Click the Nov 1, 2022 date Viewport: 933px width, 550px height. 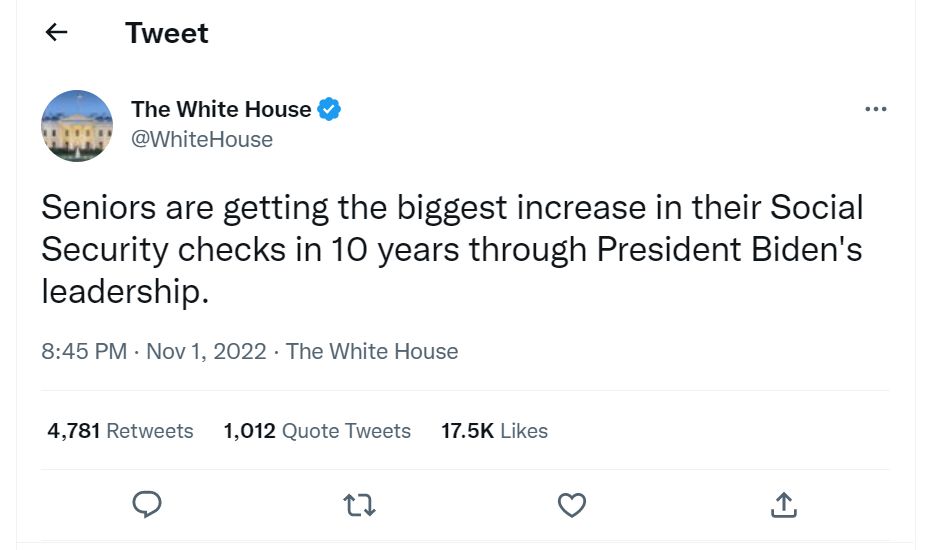tap(206, 351)
